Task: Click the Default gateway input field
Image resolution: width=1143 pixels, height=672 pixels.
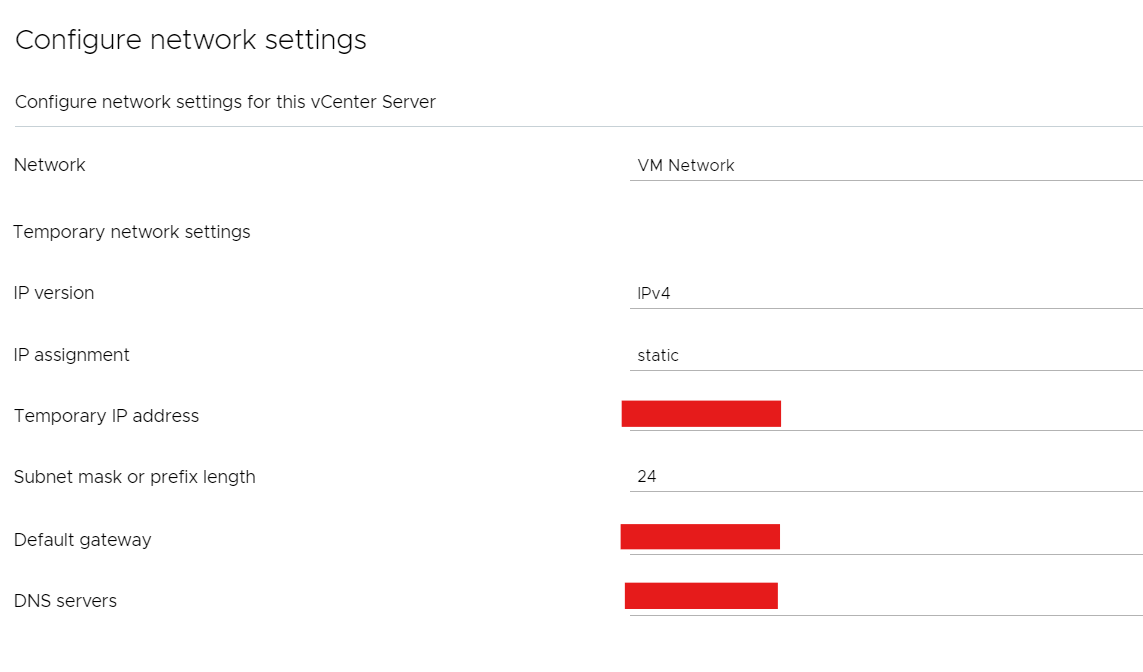Action: pos(960,539)
